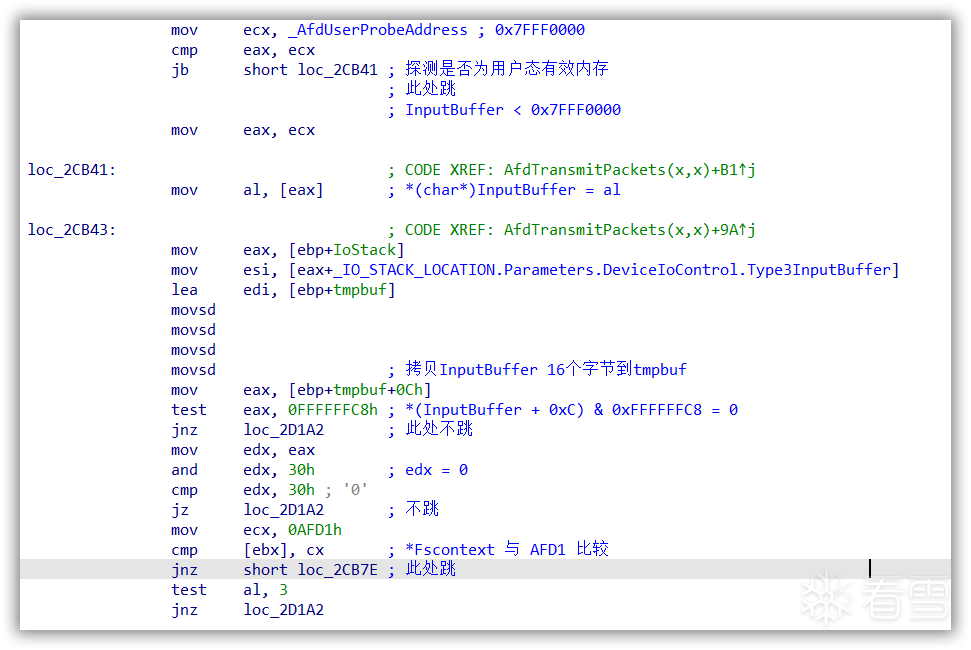Click comment 'edx = 0'
Screen dimensions: 971x650
click(437, 470)
